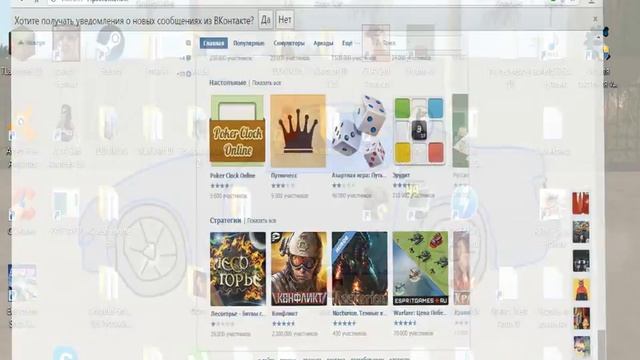
Task: Switch to the Симуляторы tab
Action: [289, 43]
